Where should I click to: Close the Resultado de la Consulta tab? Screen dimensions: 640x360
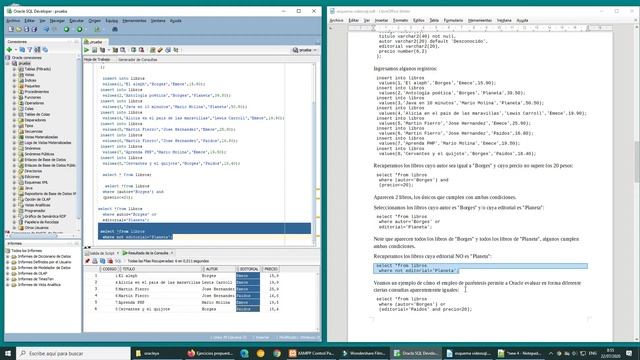172,253
